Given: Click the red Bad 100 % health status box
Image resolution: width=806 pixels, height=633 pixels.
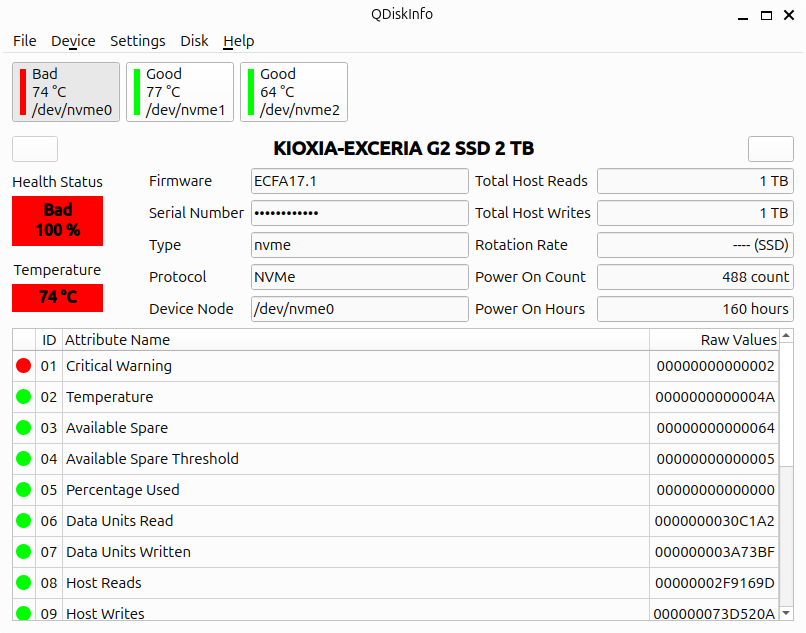Looking at the screenshot, I should [x=58, y=221].
